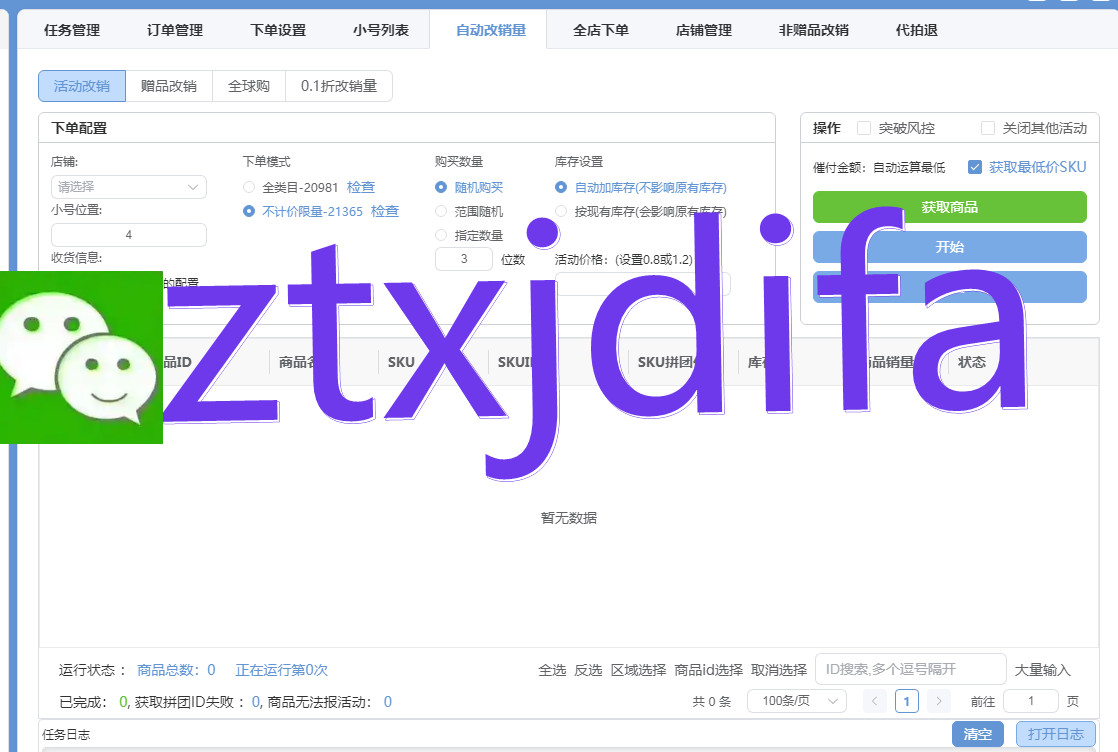Open the 店铺 请选择 dropdown

click(x=128, y=187)
